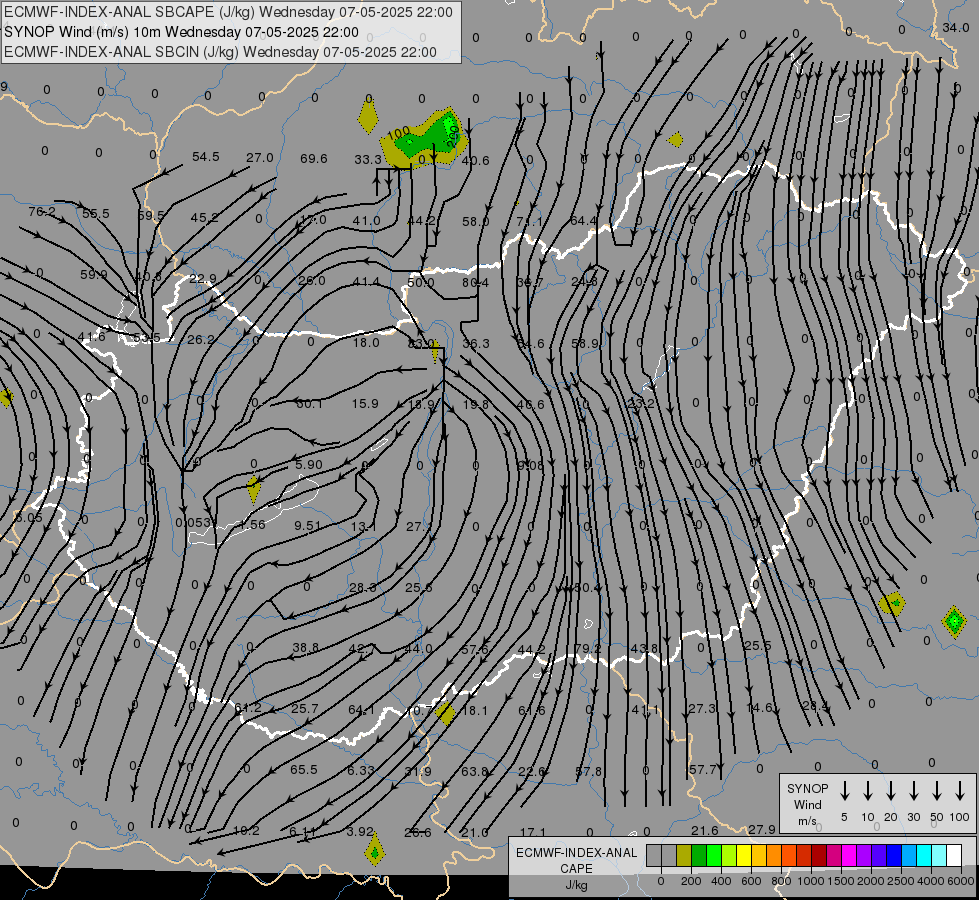
Task: Select the dark green swatch in CAPE legend
Action: point(699,856)
